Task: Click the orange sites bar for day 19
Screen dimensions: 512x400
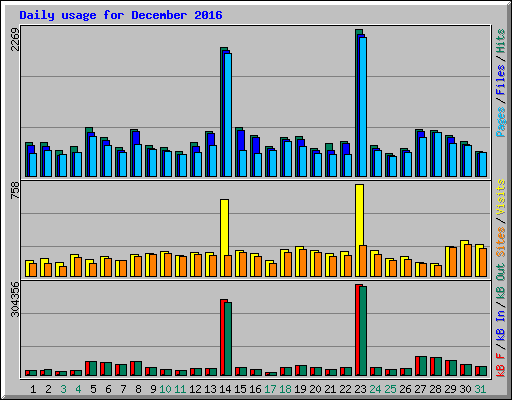Action: (x=303, y=263)
